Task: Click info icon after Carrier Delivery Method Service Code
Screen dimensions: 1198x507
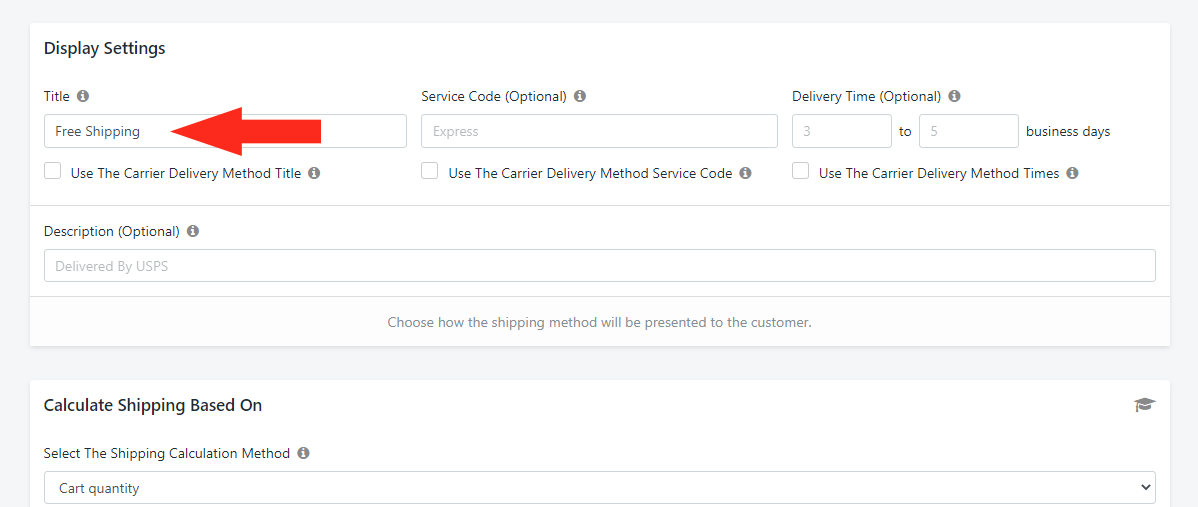Action: (746, 173)
